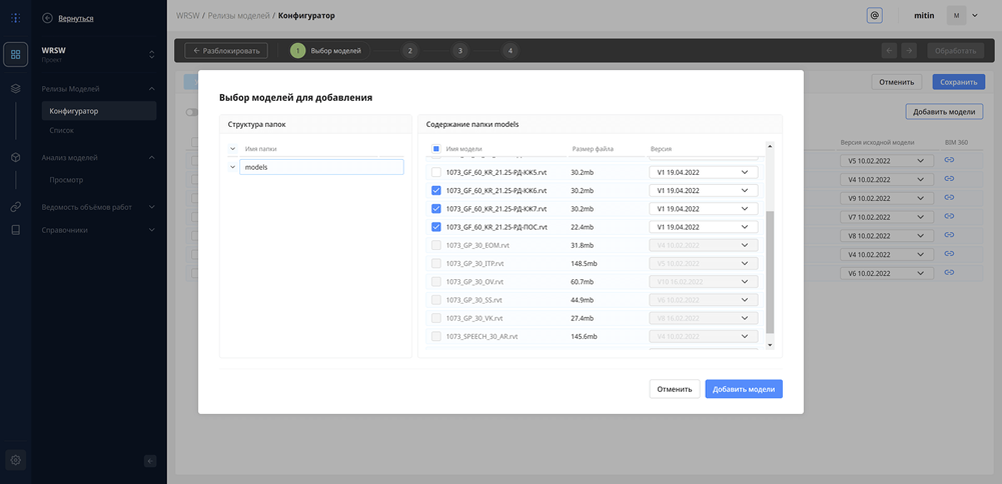This screenshot has width=1002, height=484.
Task: Expand the models folder chevron
Action: tap(231, 168)
